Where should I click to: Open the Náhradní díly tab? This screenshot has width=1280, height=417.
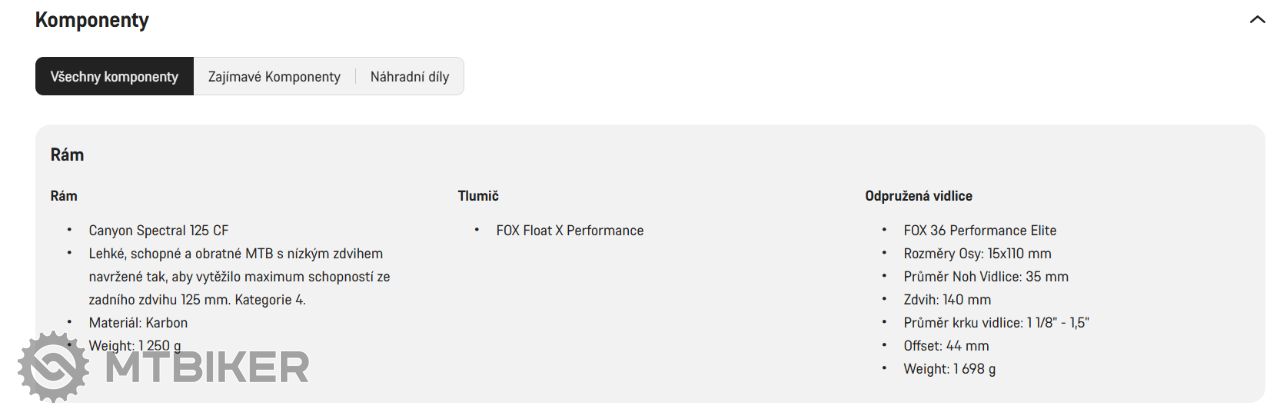click(x=410, y=76)
